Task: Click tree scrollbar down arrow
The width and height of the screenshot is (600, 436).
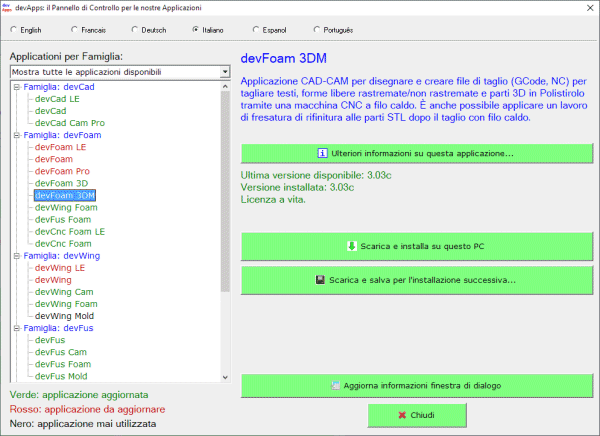Action: click(225, 377)
